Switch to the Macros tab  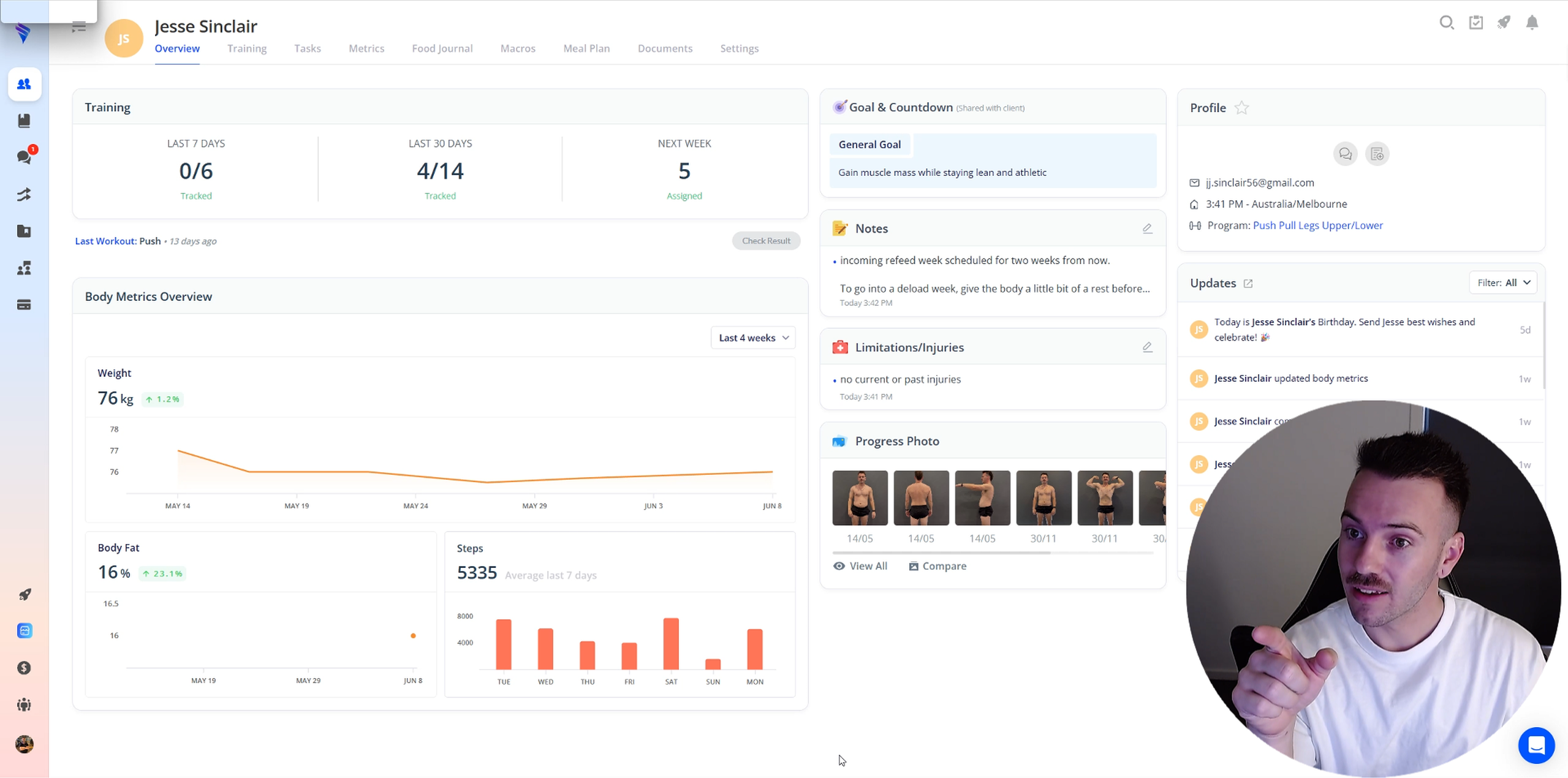click(518, 48)
